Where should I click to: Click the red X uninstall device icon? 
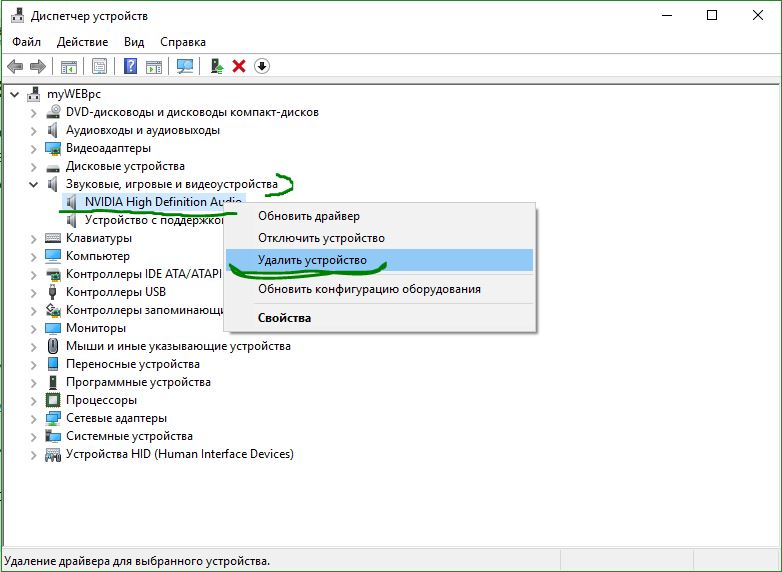click(x=239, y=66)
